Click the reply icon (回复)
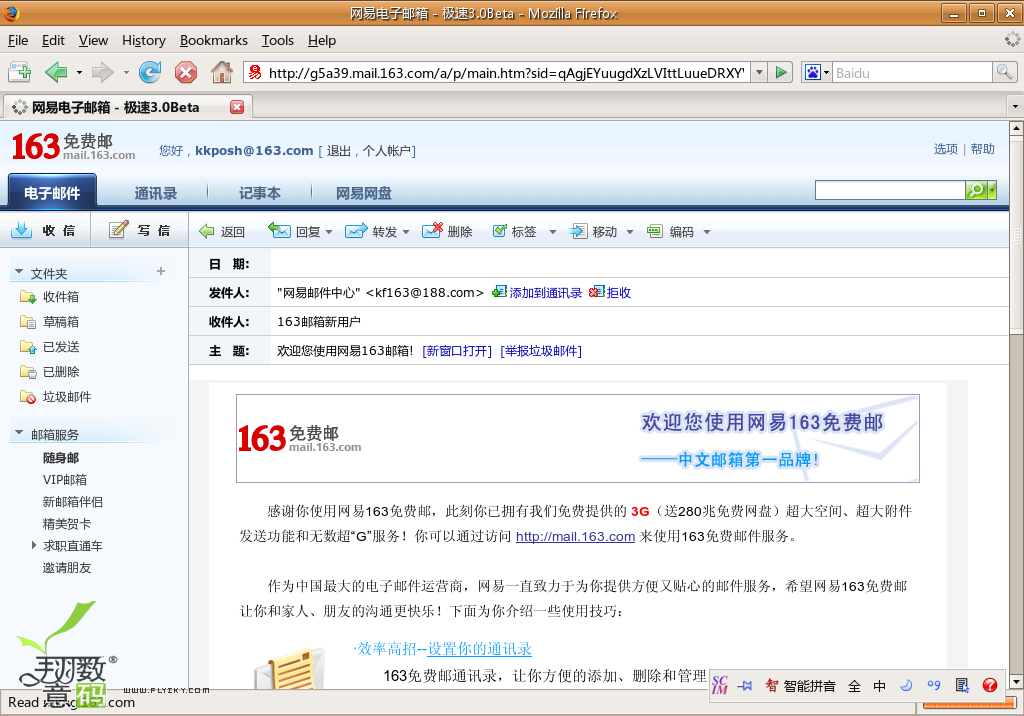The width and height of the screenshot is (1024, 716). pyautogui.click(x=280, y=231)
